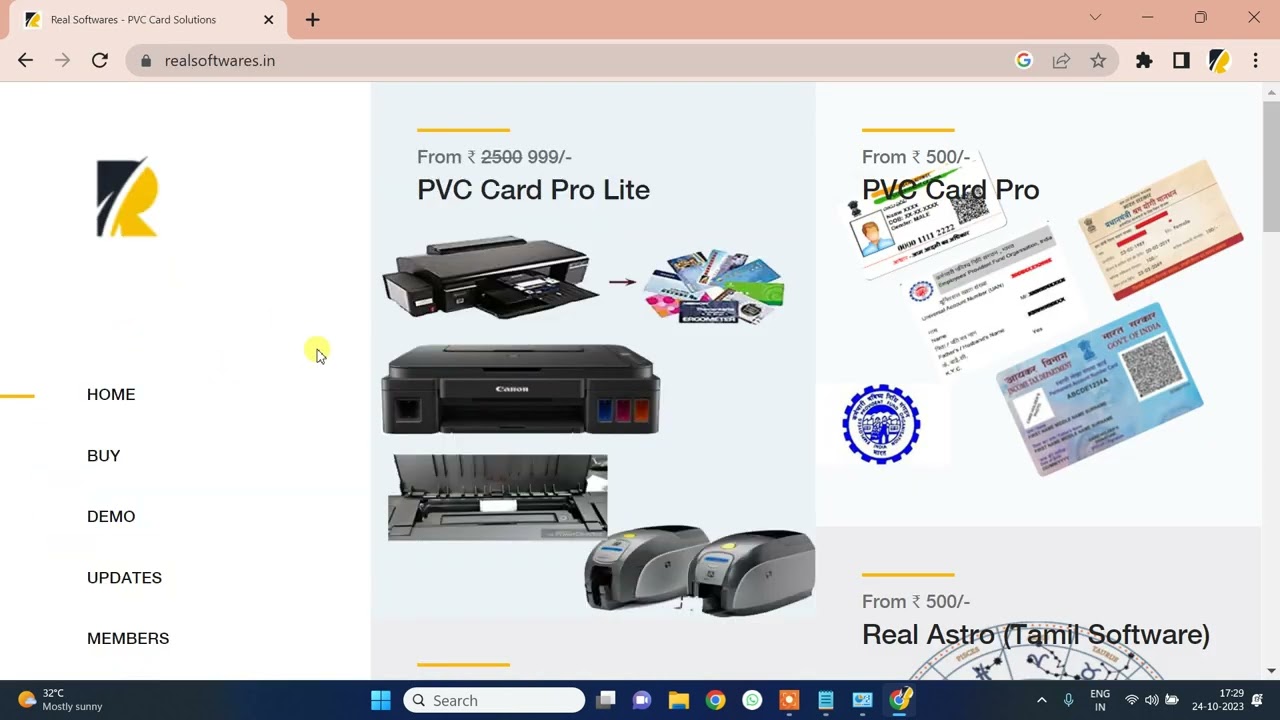Go to HOME in the sidebar
This screenshot has height=720, width=1280.
111,394
